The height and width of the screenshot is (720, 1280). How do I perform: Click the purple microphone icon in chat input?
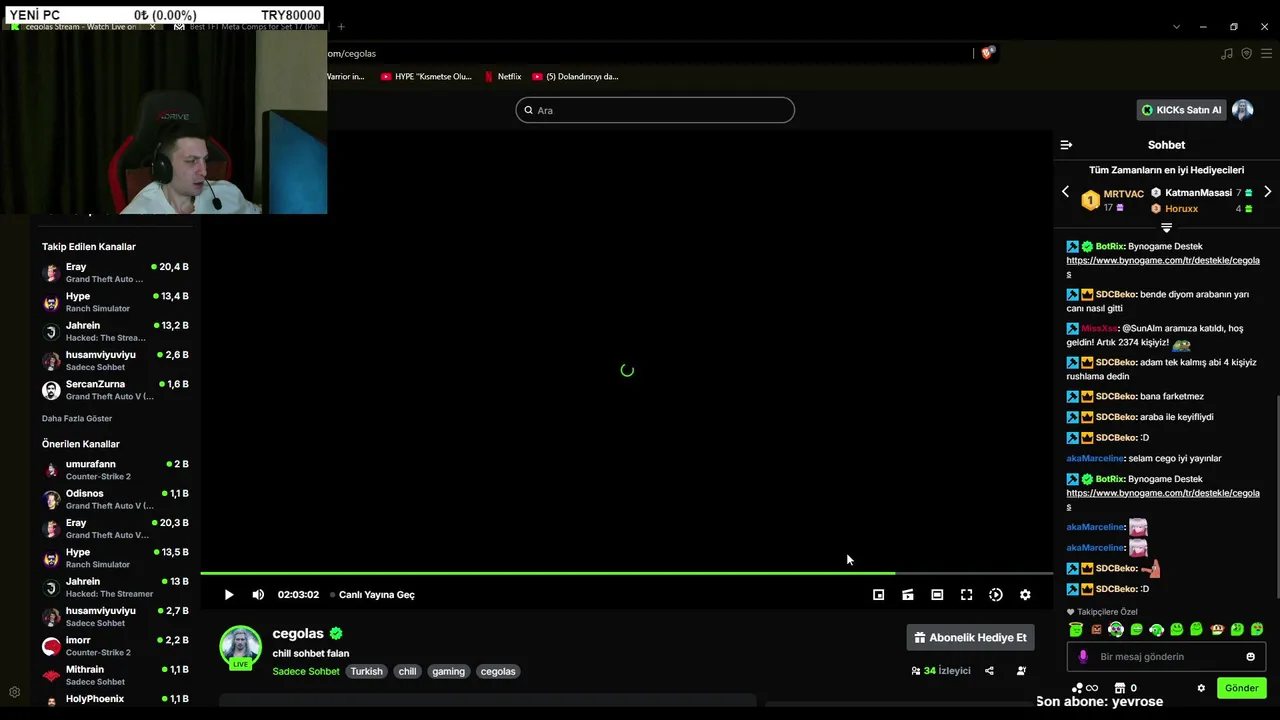click(x=1082, y=657)
